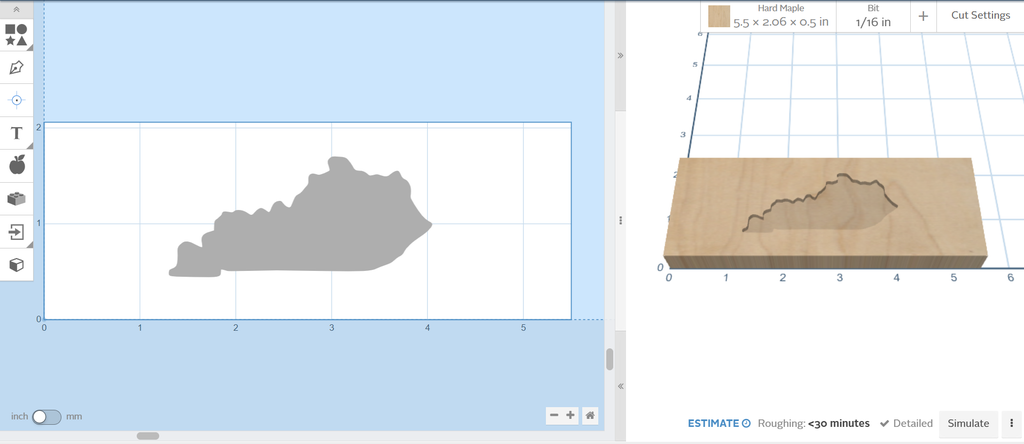Open the Apps brick icon

click(16, 199)
